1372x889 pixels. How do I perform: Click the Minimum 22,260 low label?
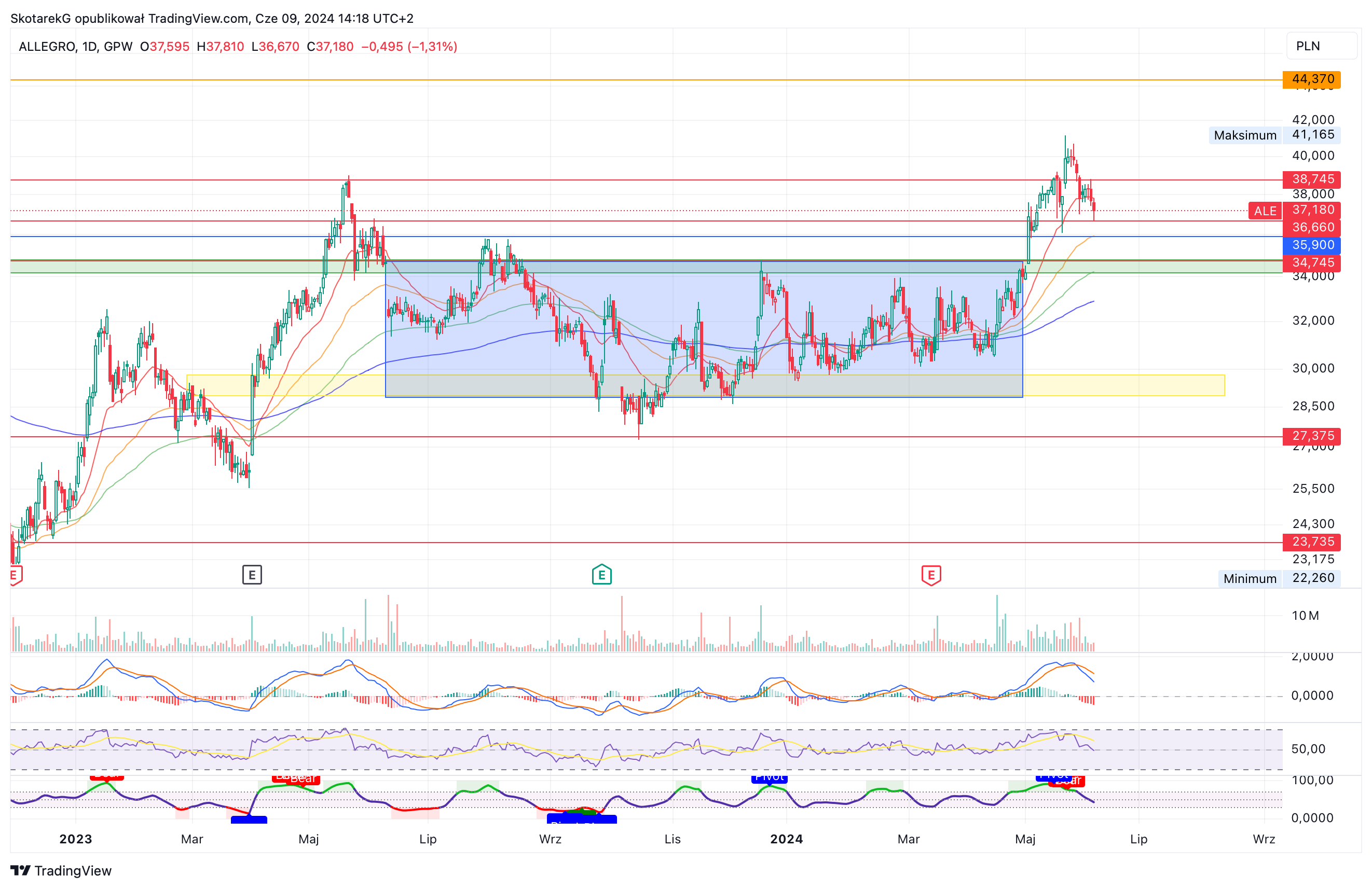pyautogui.click(x=1279, y=578)
